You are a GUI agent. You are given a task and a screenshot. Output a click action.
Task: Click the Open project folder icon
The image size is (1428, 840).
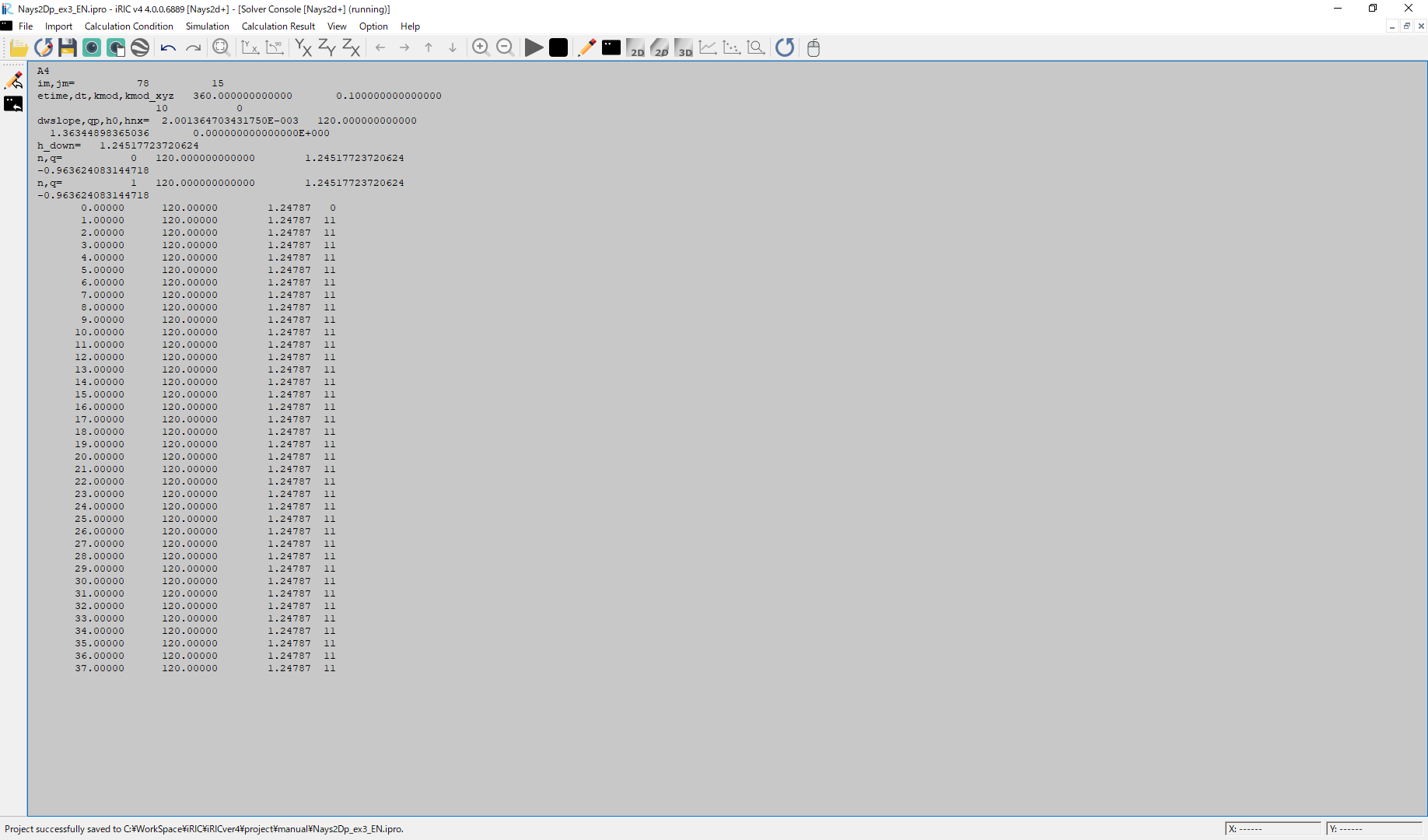point(19,47)
